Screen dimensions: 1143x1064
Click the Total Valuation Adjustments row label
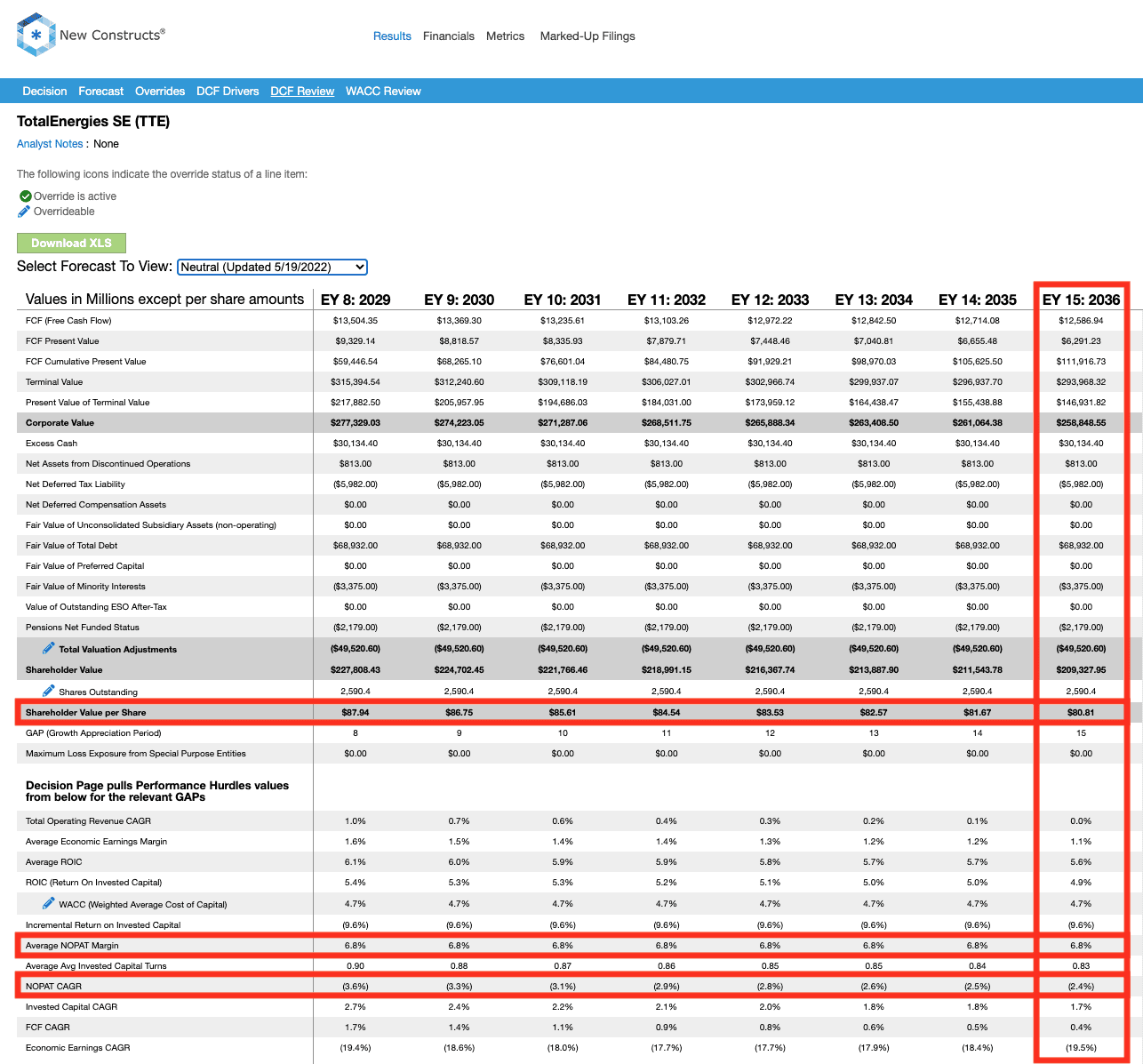coord(117,650)
